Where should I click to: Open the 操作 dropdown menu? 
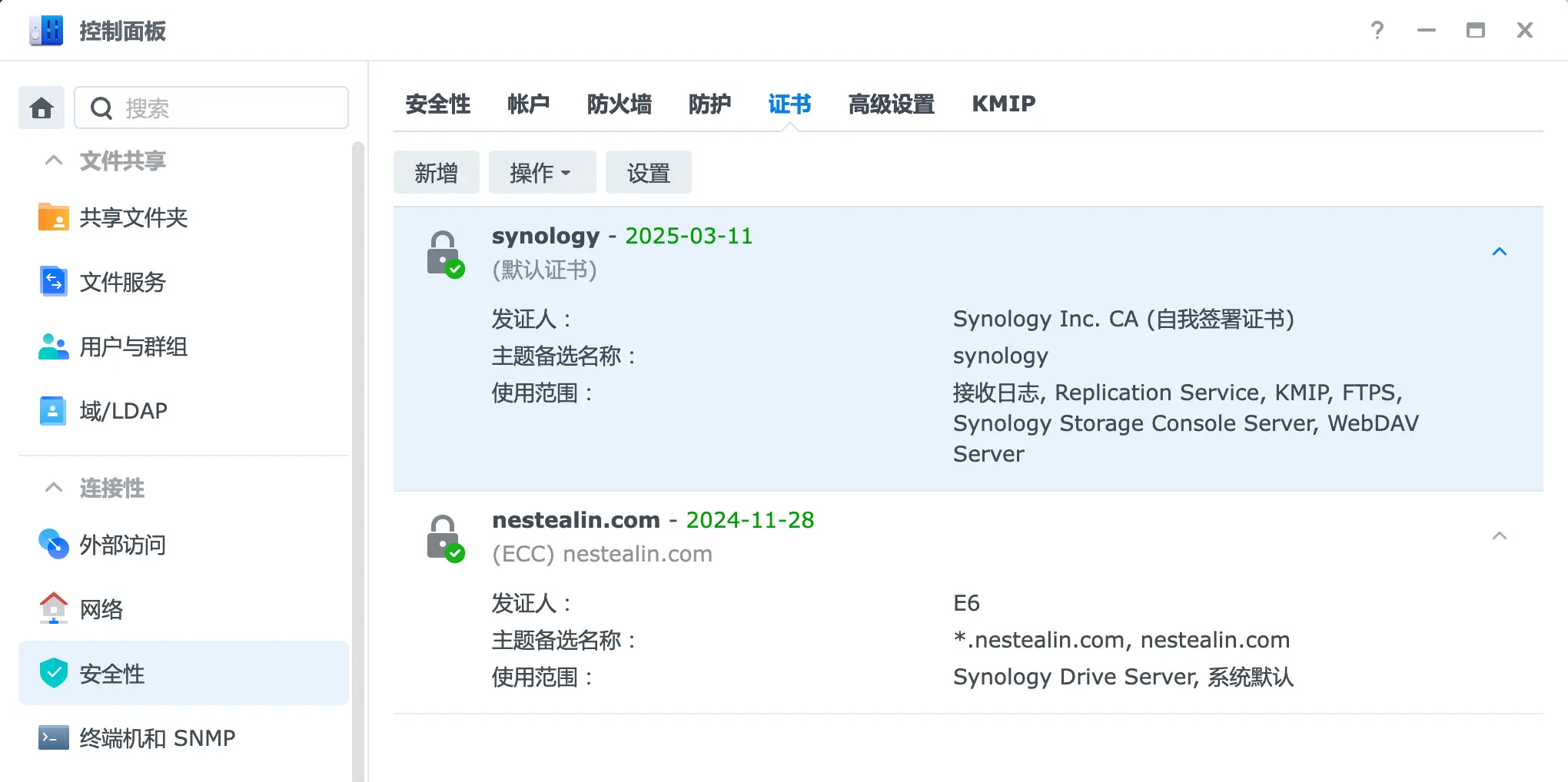pos(543,172)
